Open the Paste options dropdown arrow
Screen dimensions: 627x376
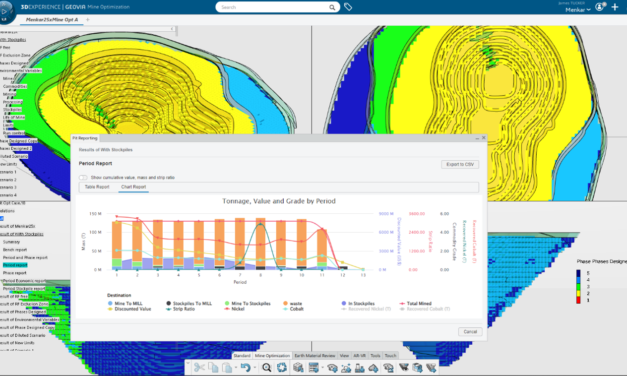tap(236, 368)
